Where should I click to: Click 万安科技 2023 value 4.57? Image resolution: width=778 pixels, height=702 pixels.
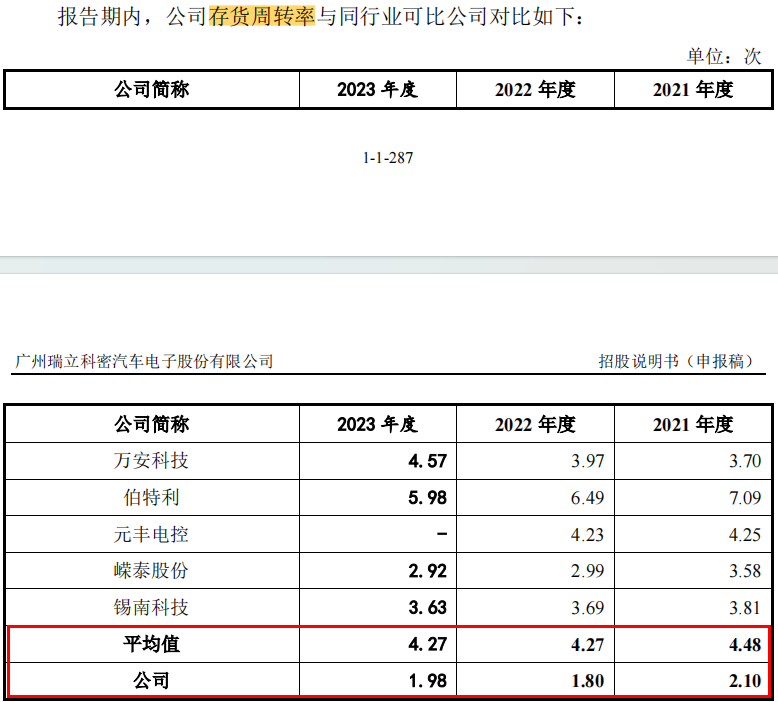pos(428,461)
